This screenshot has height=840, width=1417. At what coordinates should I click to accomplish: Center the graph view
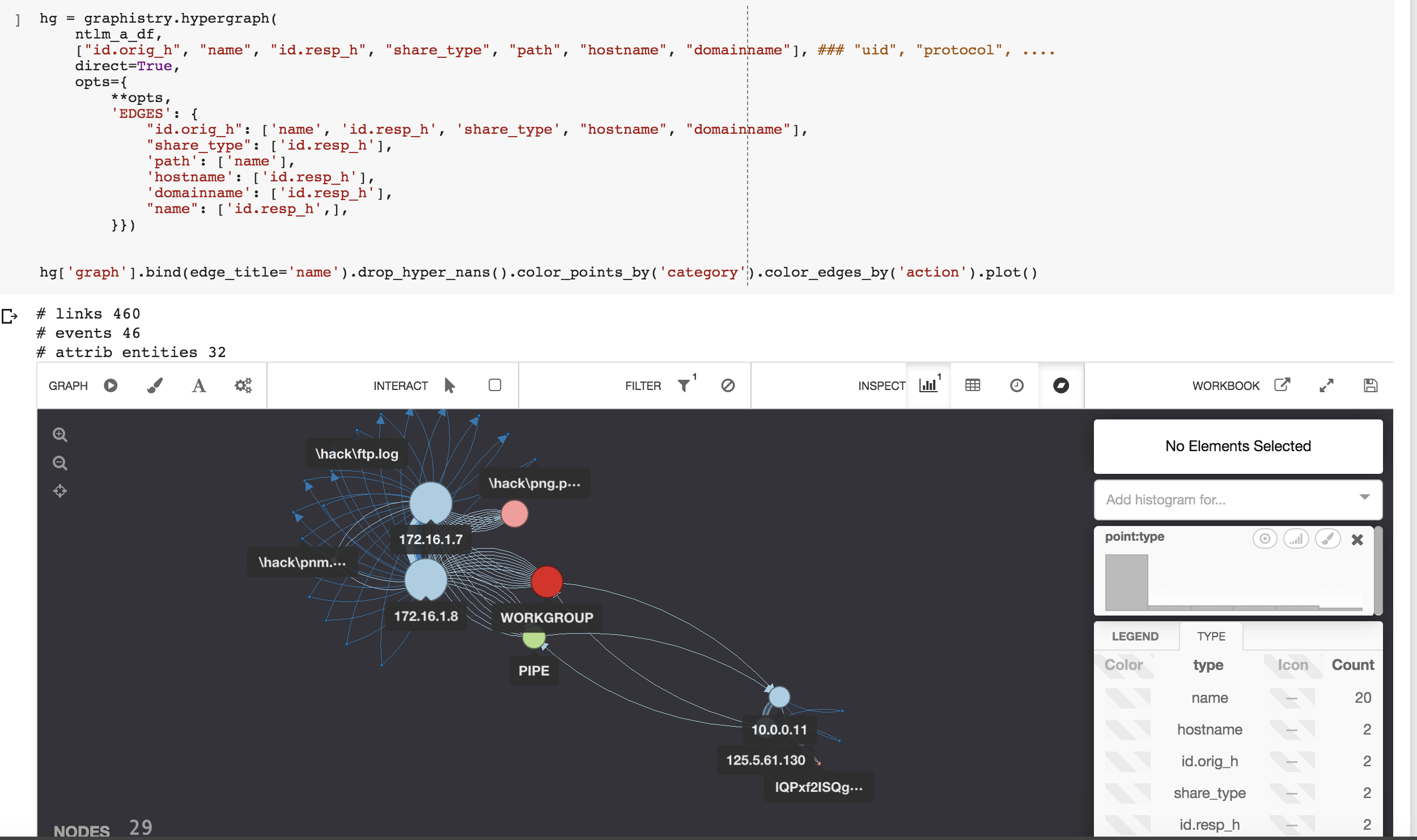(60, 491)
